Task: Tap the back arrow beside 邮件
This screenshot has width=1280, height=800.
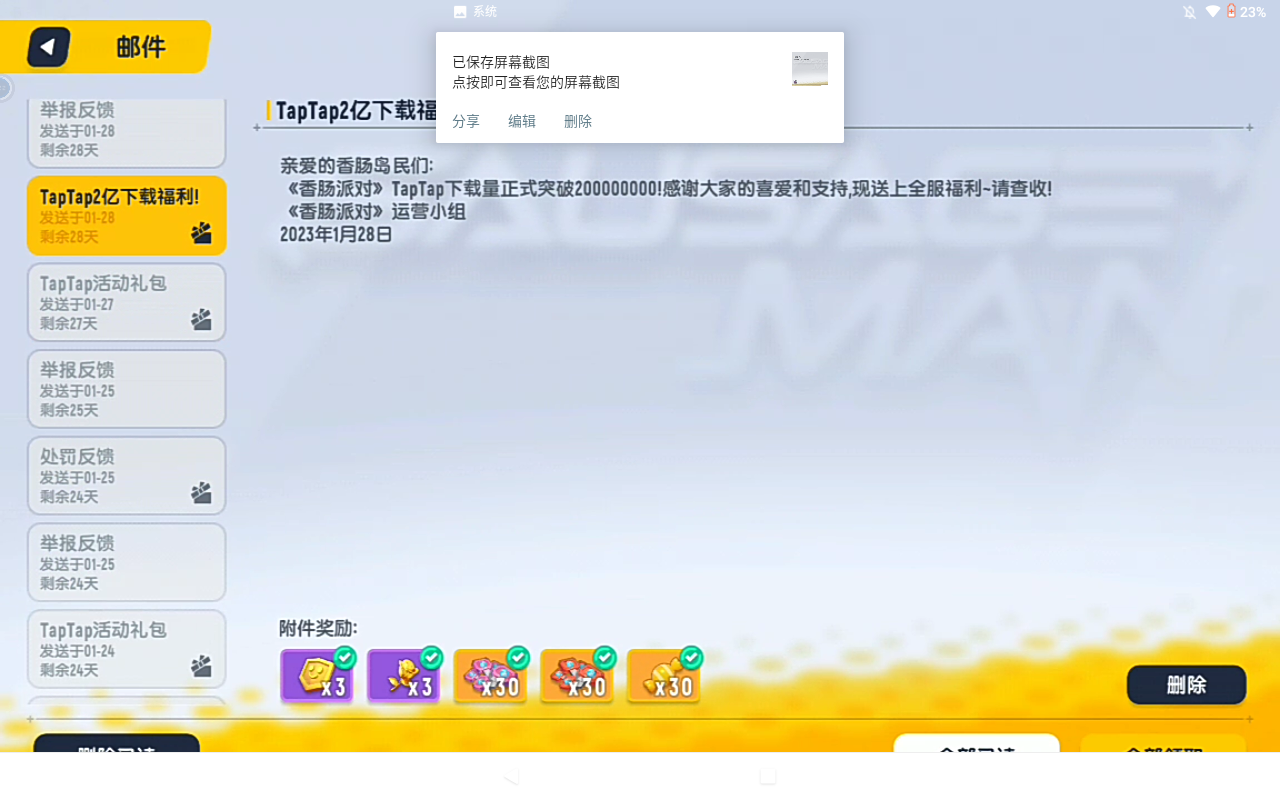Action: (48, 47)
